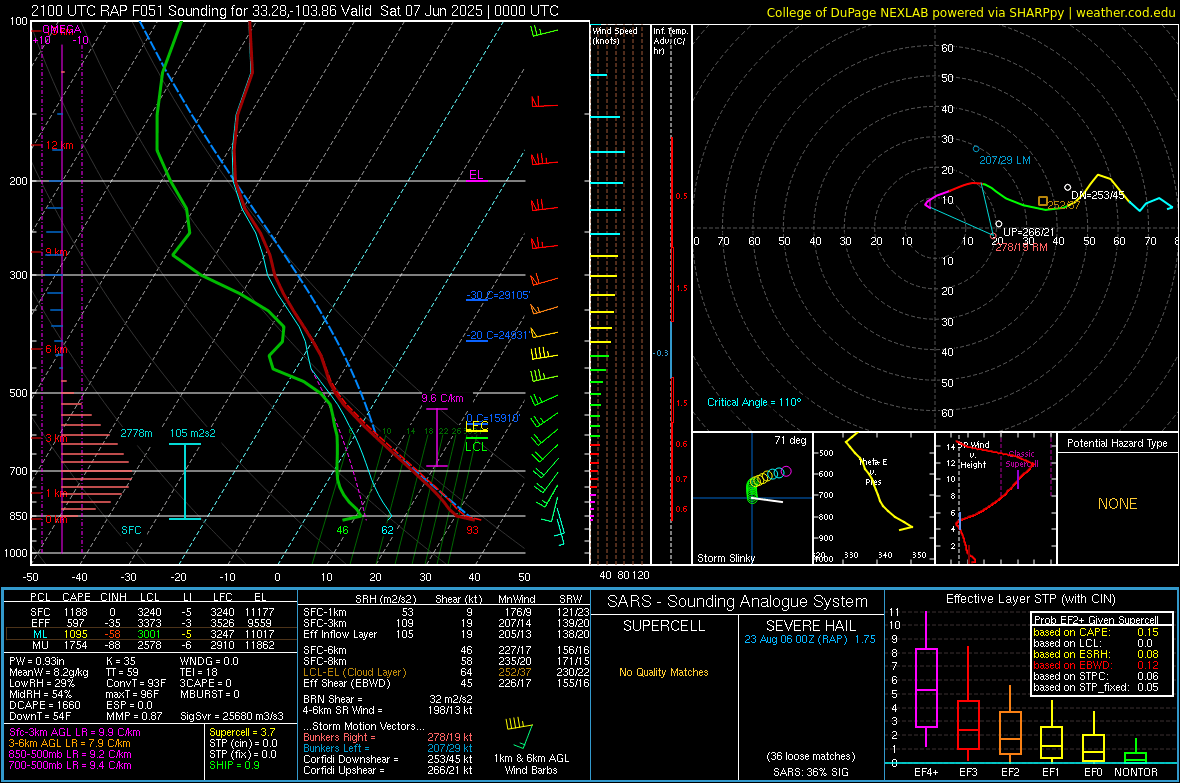This screenshot has width=1180, height=783.
Task: Click the 'Critical Angle = 110°' text
Action: point(754,402)
